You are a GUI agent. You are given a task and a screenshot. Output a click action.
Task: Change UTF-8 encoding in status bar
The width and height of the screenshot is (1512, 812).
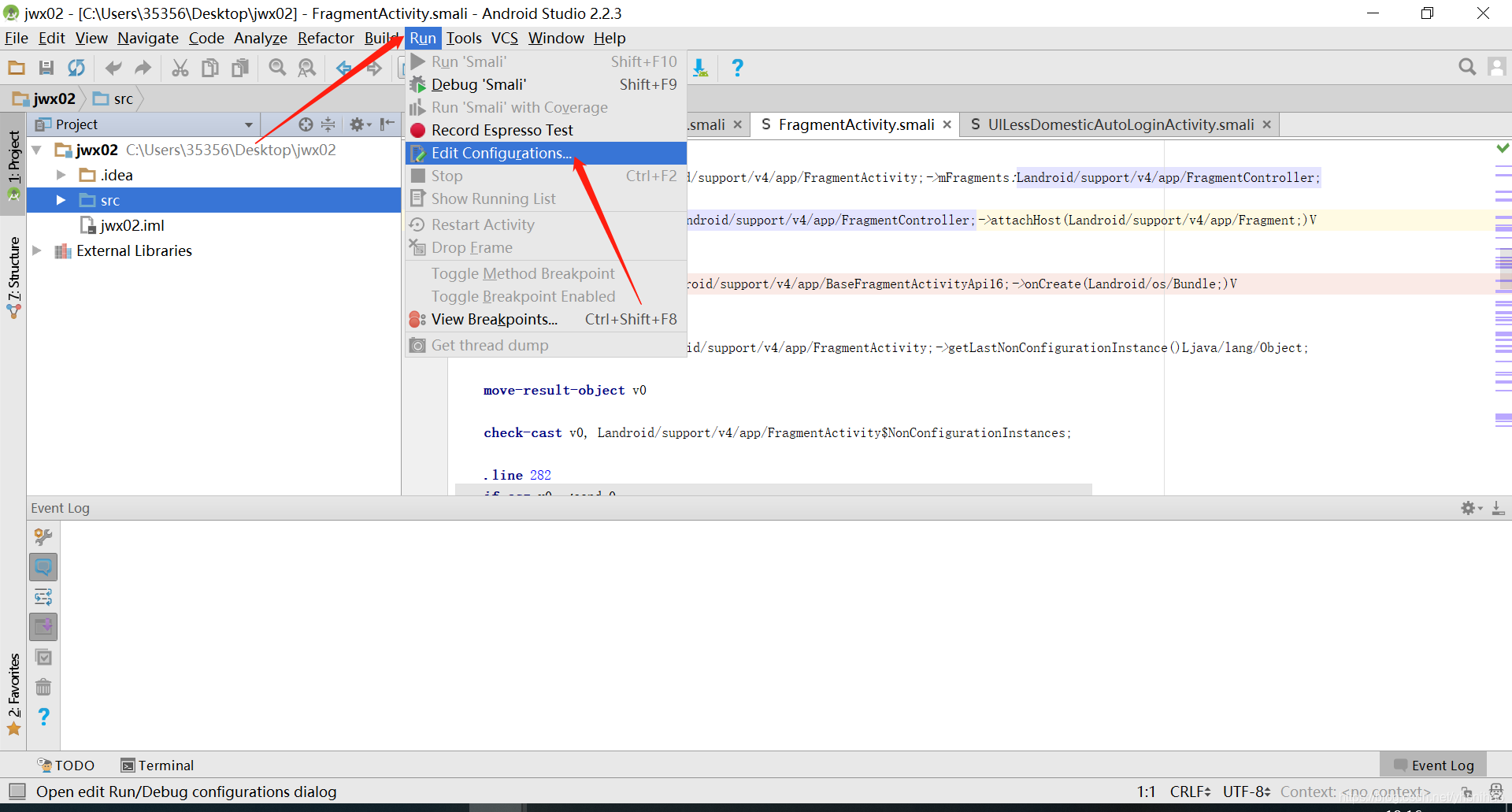coord(1247,792)
